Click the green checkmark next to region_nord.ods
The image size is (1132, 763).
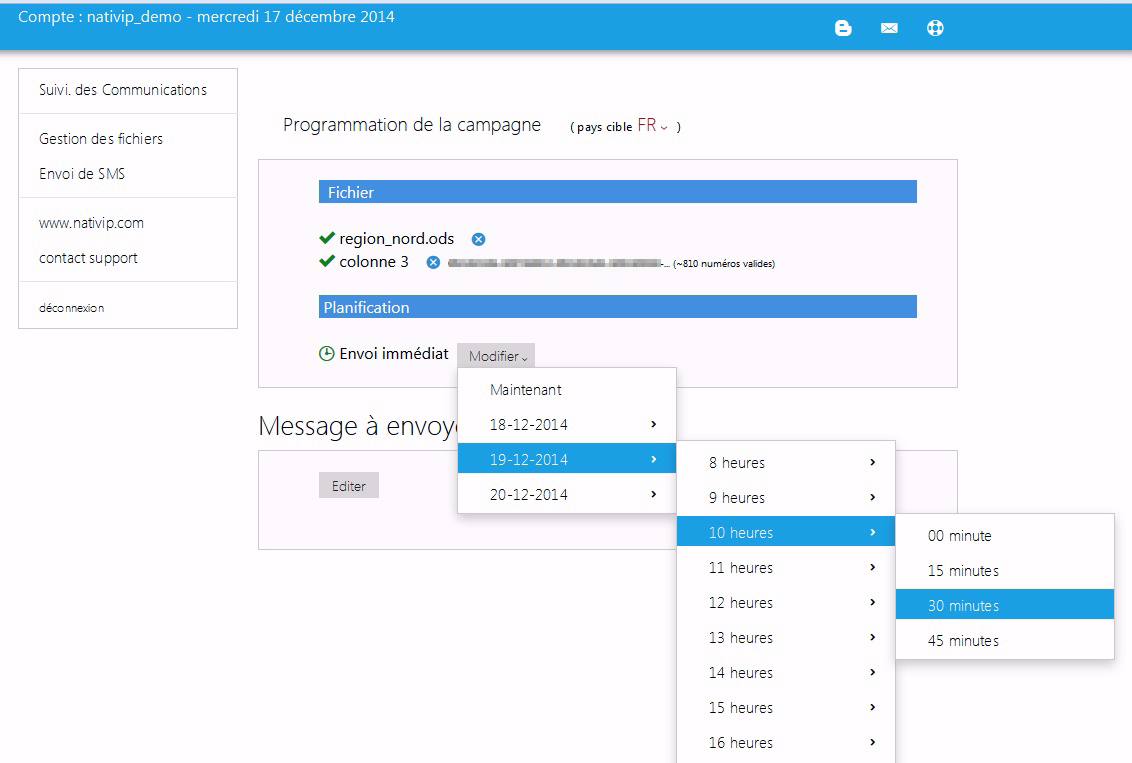(x=327, y=237)
